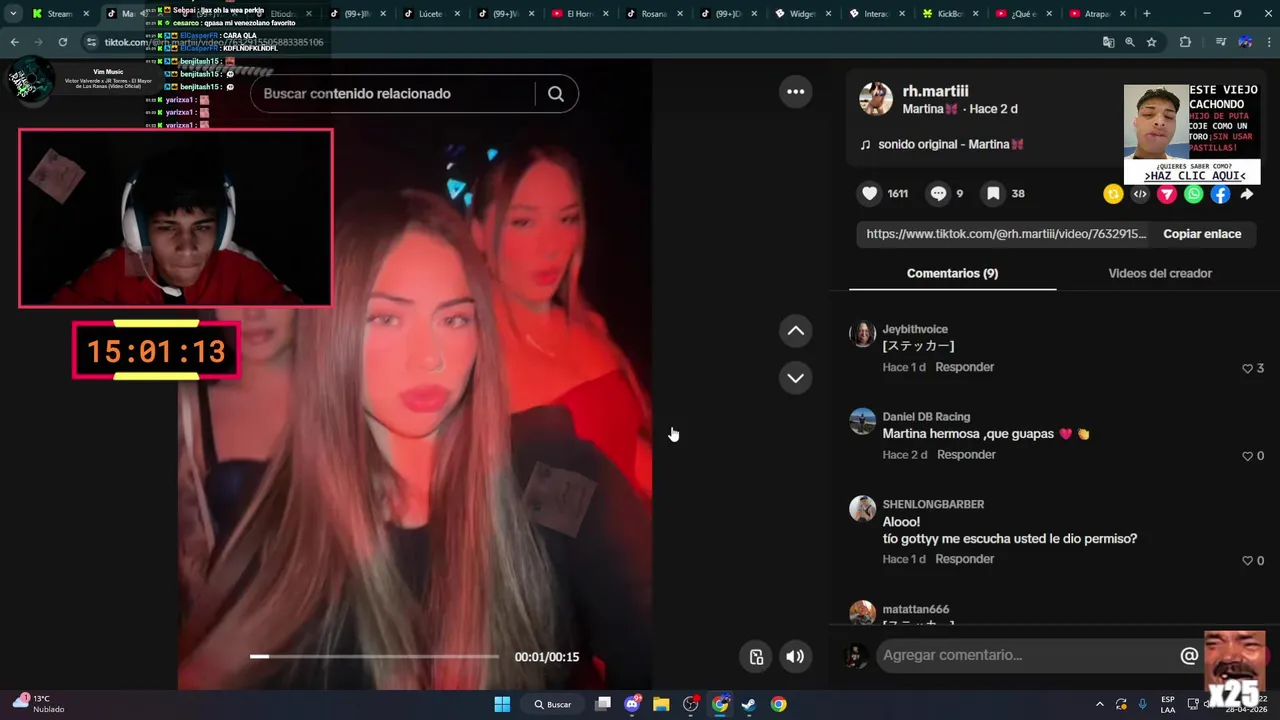Go to the next video with down chevron
1280x720 pixels.
click(x=795, y=378)
